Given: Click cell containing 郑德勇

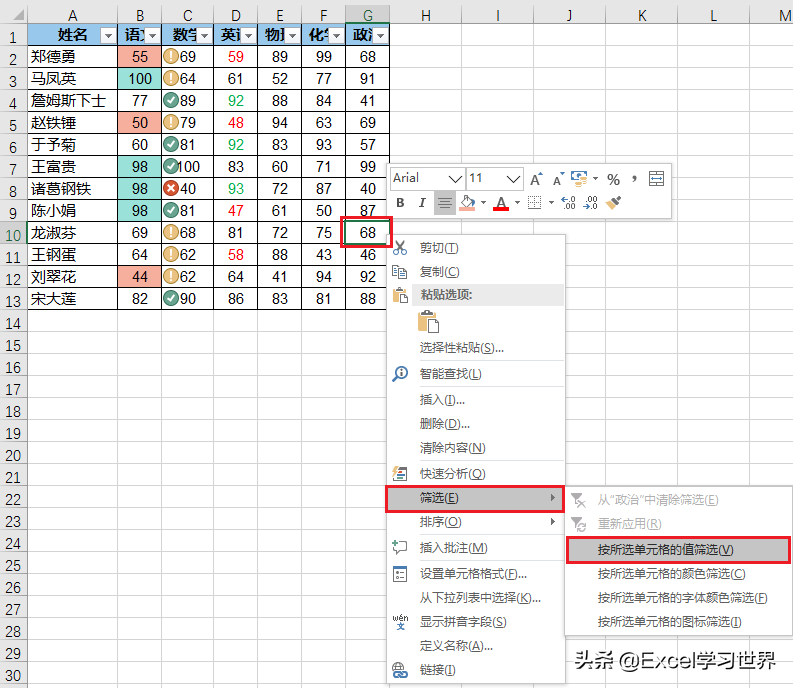Looking at the screenshot, I should 72,57.
